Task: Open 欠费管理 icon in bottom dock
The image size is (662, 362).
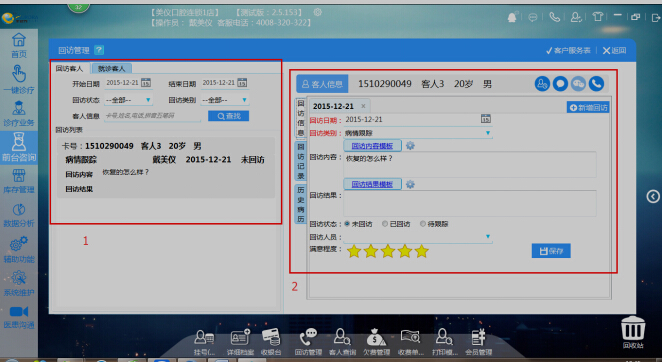Action: click(x=376, y=342)
